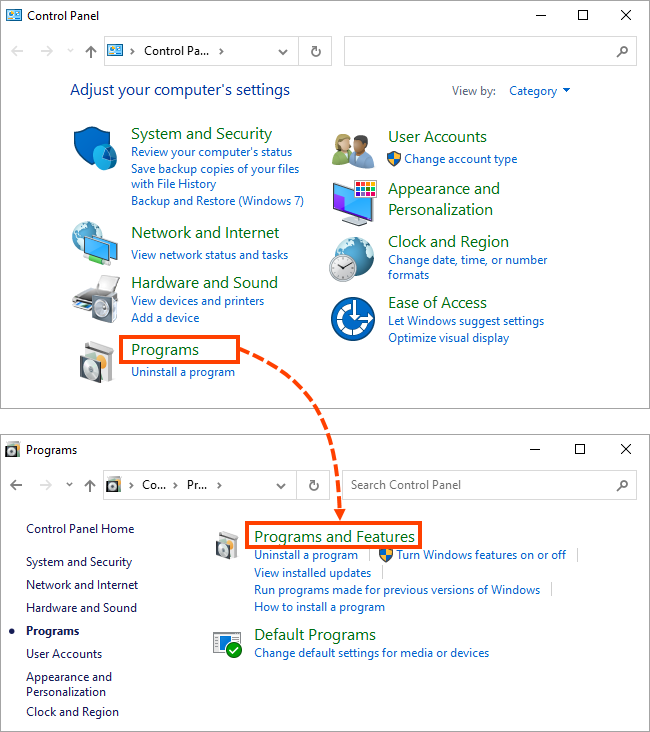
Task: Open the View by Category dropdown
Action: point(539,91)
